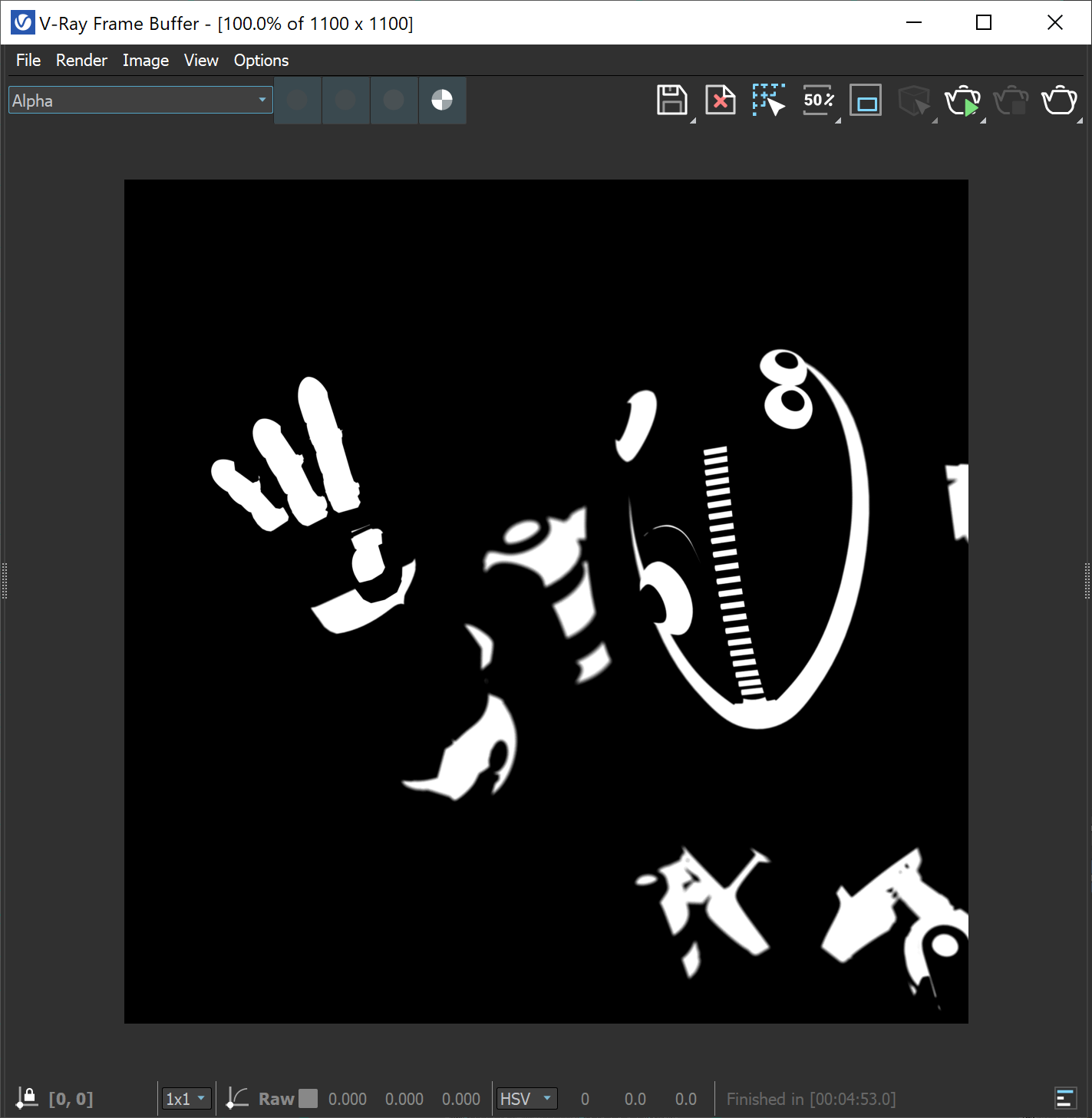Click the Raw label in status bar
Viewport: 1092px width, 1118px height.
coord(276,1099)
